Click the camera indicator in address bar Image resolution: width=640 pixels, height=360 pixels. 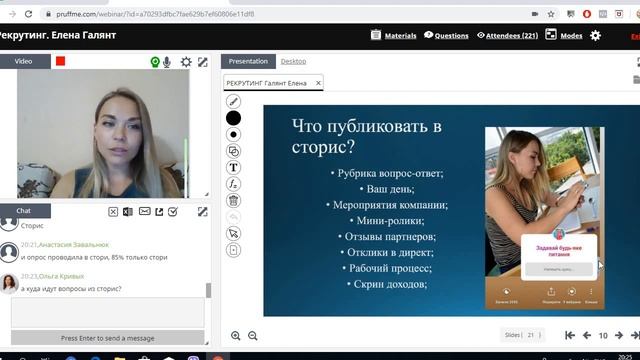[x=535, y=14]
